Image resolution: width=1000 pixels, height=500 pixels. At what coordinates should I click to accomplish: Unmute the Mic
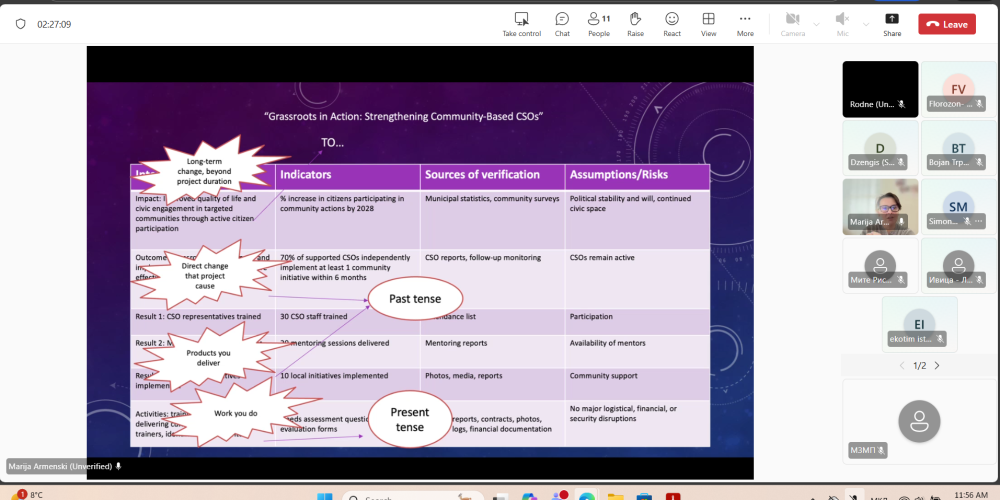click(x=842, y=24)
